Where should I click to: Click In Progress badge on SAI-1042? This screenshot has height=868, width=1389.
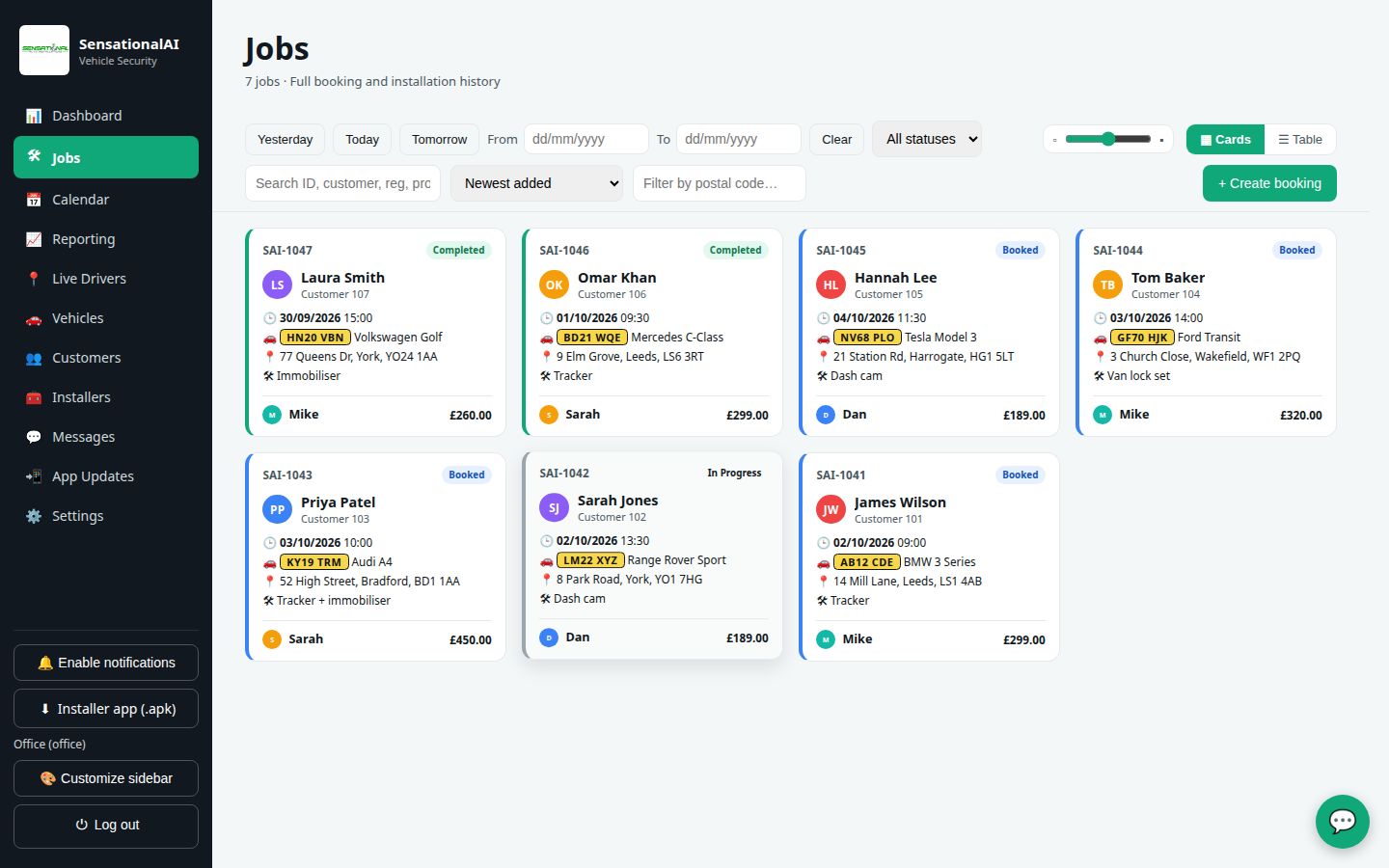coord(734,474)
